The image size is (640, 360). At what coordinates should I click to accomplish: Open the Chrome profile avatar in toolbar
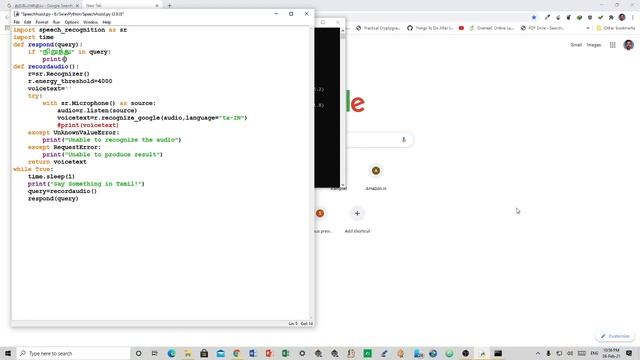pos(622,18)
